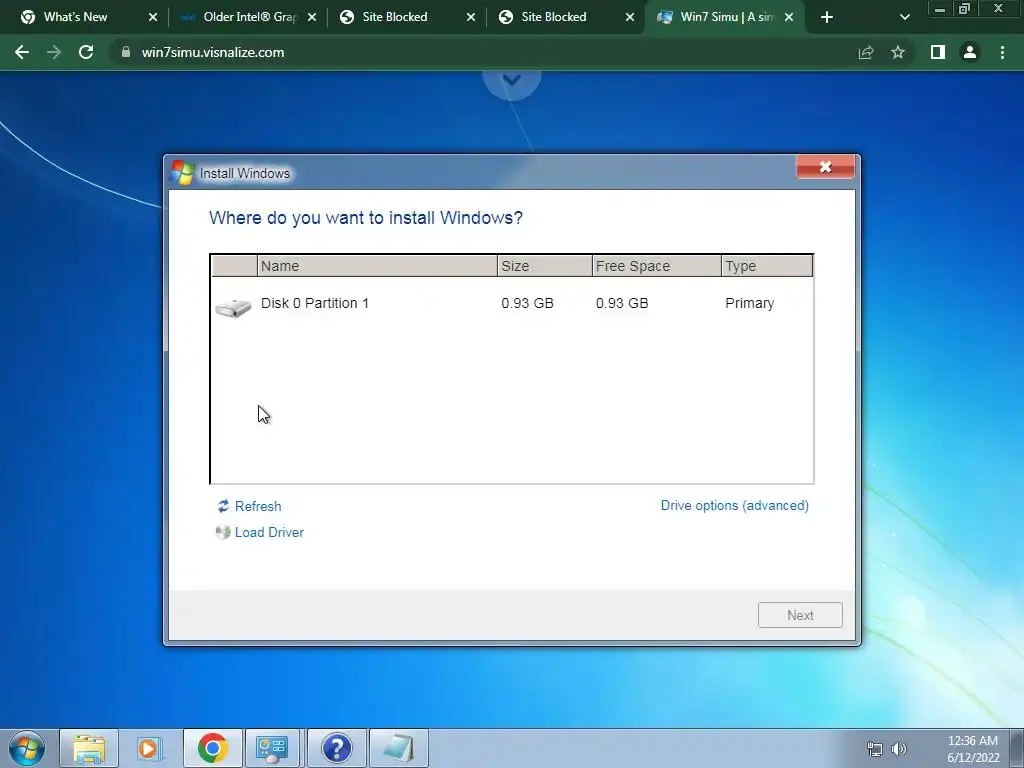The width and height of the screenshot is (1024, 768).
Task: Click the Refresh link
Action: tap(258, 506)
